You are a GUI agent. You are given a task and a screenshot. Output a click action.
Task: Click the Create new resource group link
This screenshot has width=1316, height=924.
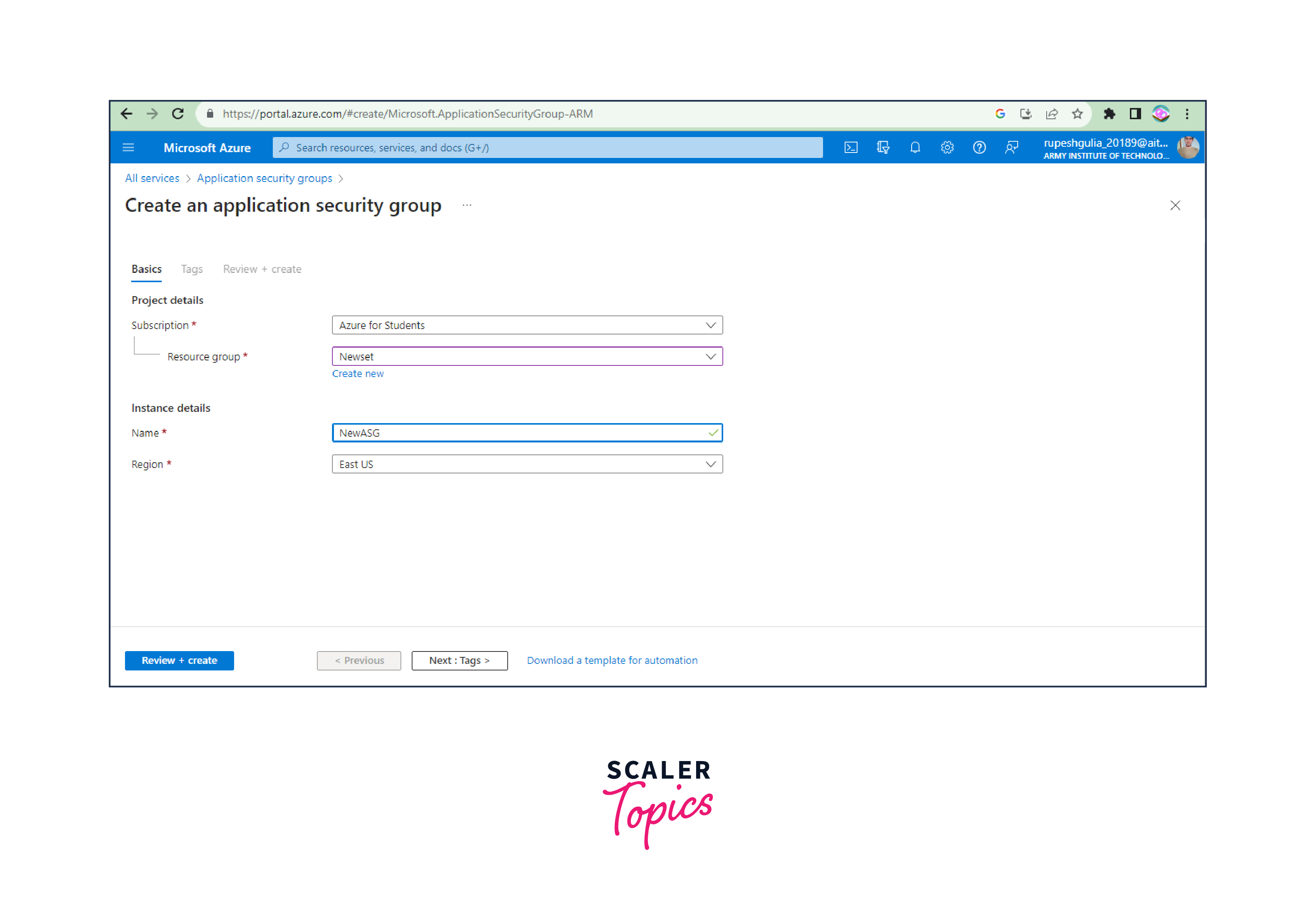(358, 374)
